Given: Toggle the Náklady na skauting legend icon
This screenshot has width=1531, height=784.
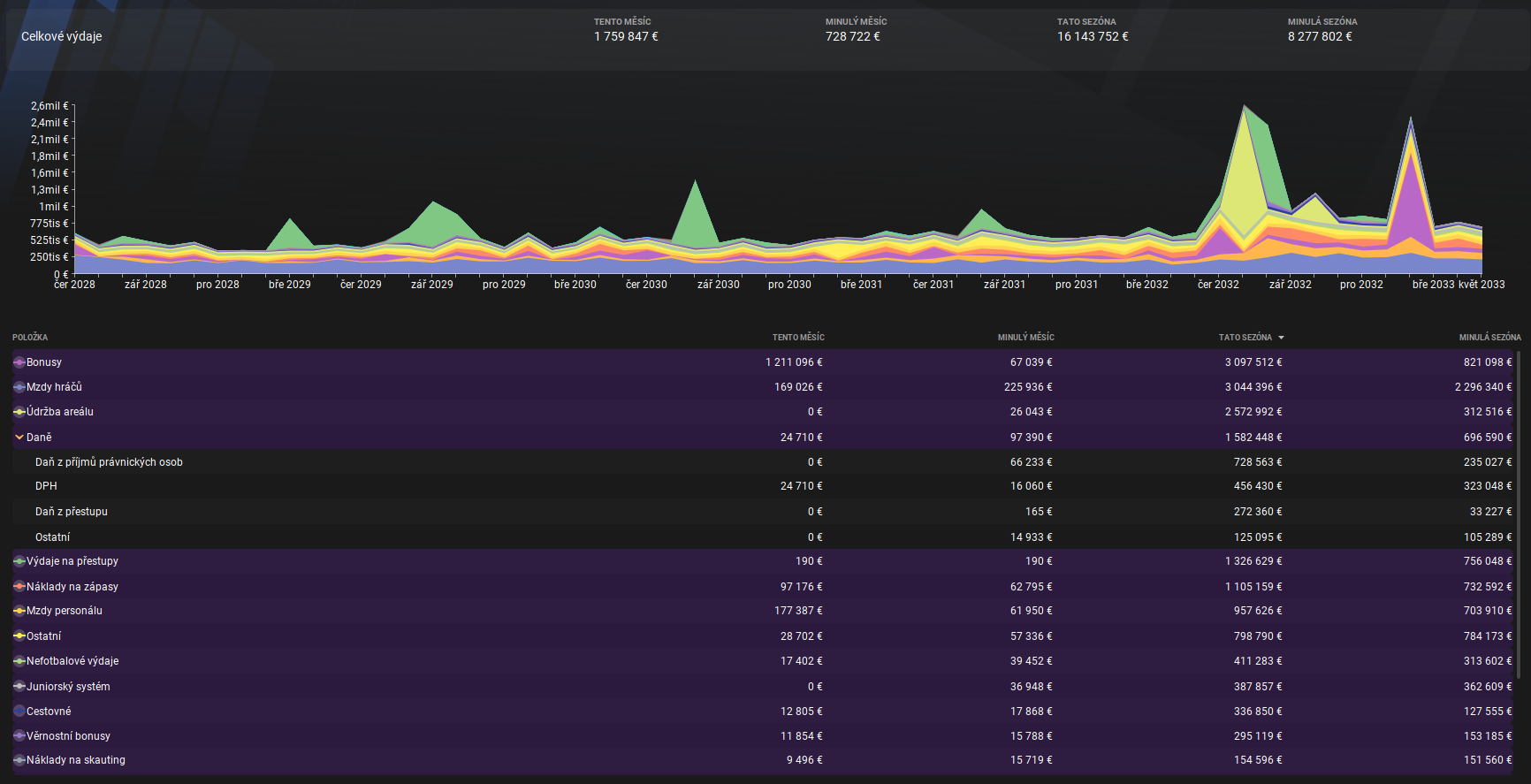Looking at the screenshot, I should click(x=19, y=760).
